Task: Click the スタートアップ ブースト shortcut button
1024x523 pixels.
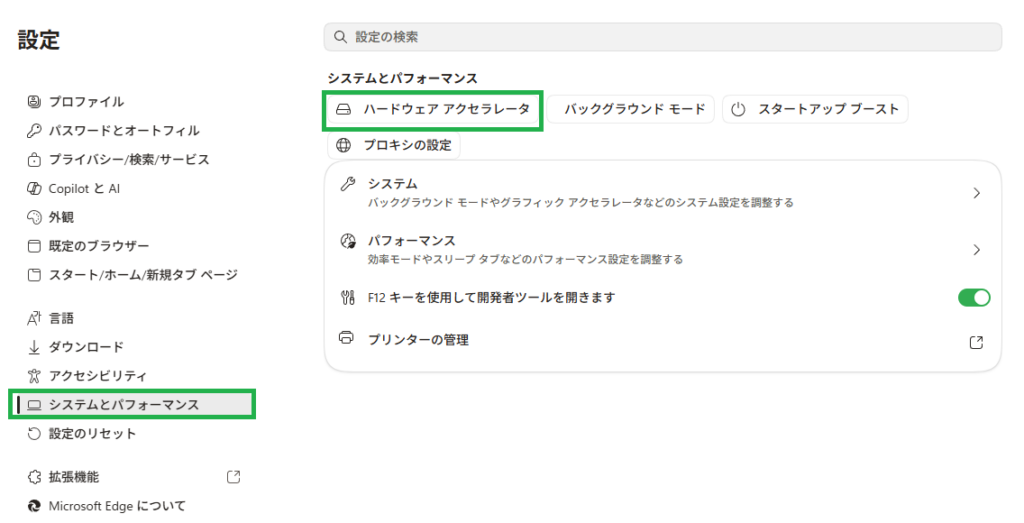Action: [815, 109]
